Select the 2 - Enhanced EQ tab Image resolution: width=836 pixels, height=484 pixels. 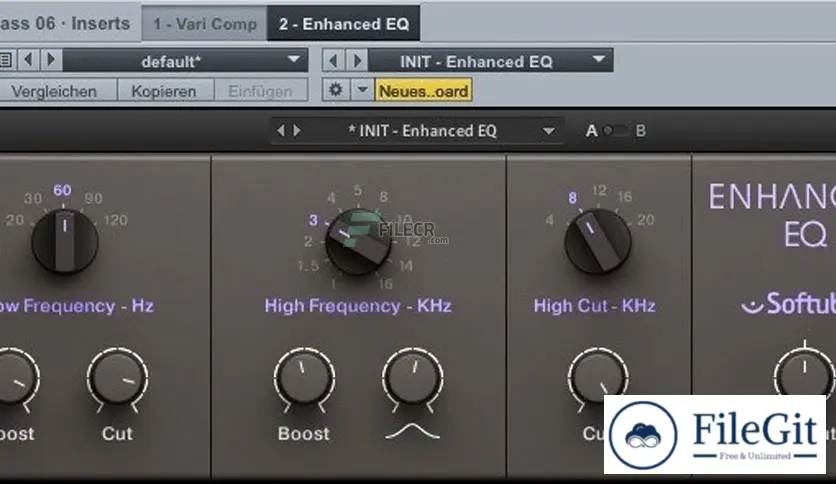coord(344,24)
